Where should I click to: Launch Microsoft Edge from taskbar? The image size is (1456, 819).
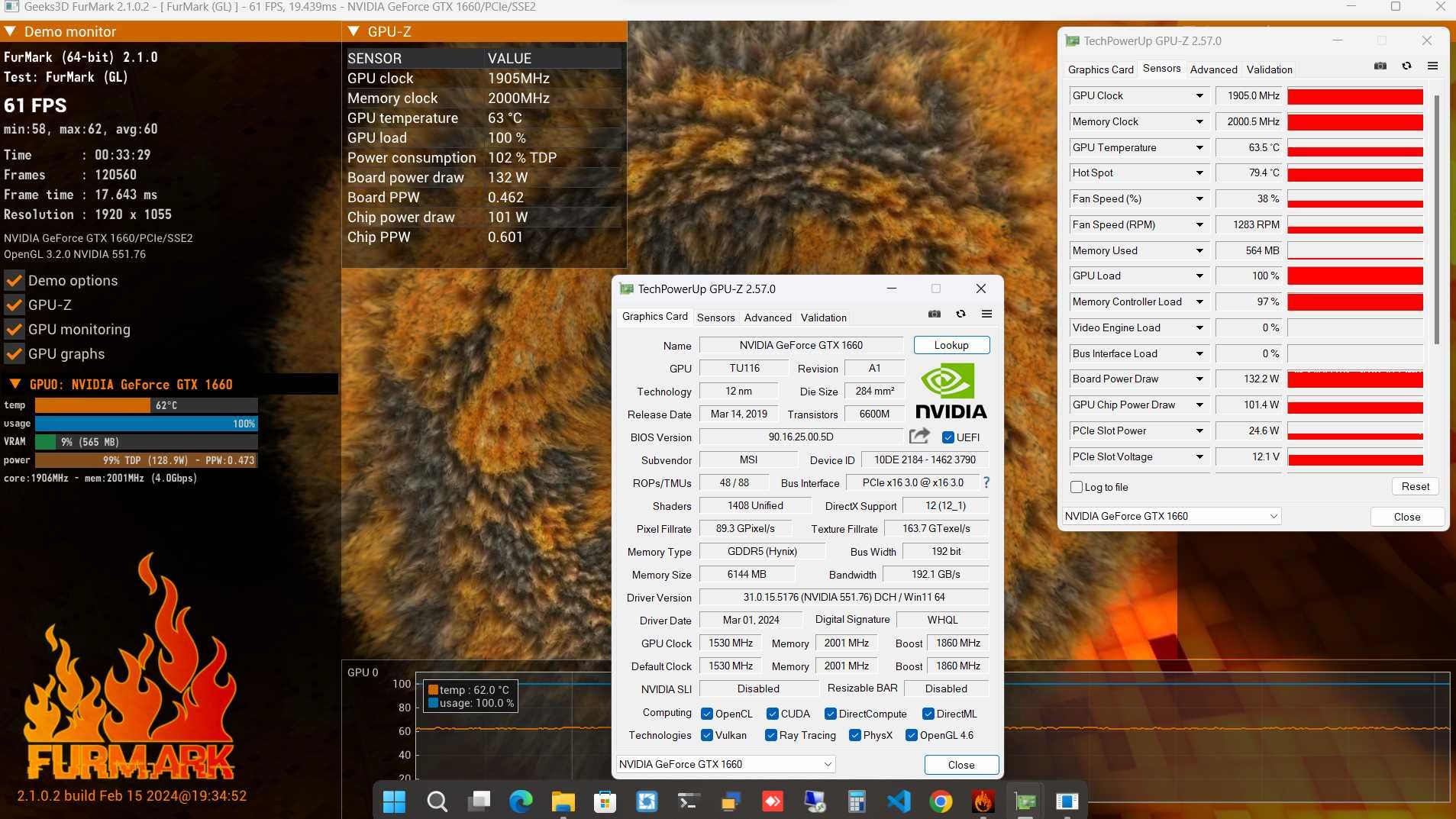[x=521, y=801]
